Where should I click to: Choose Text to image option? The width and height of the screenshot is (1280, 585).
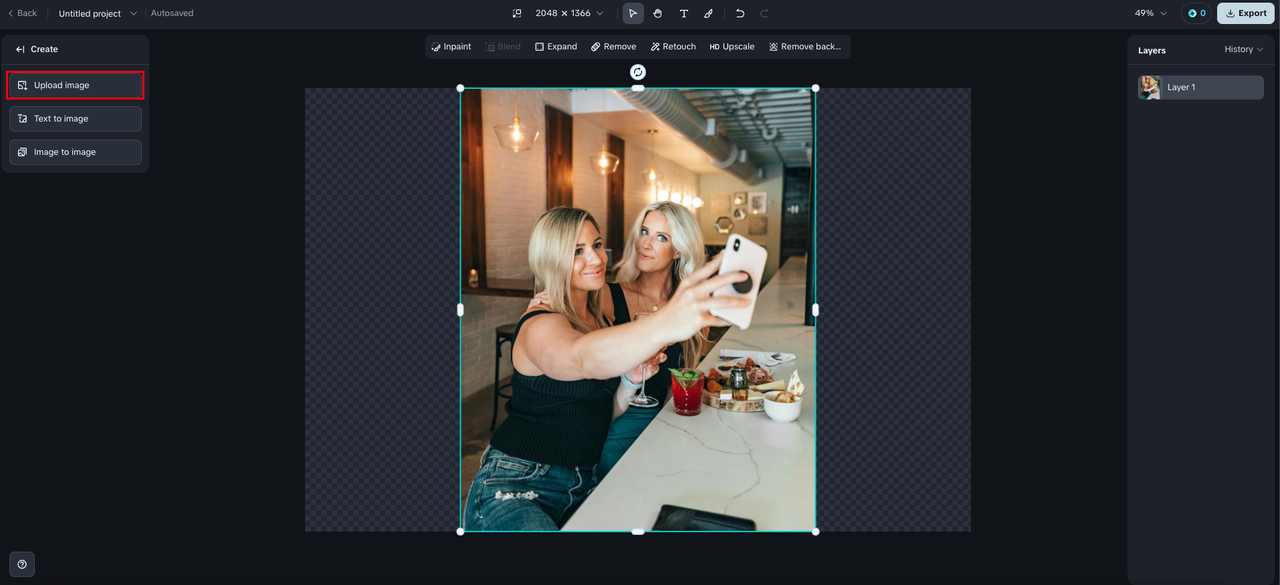point(75,119)
